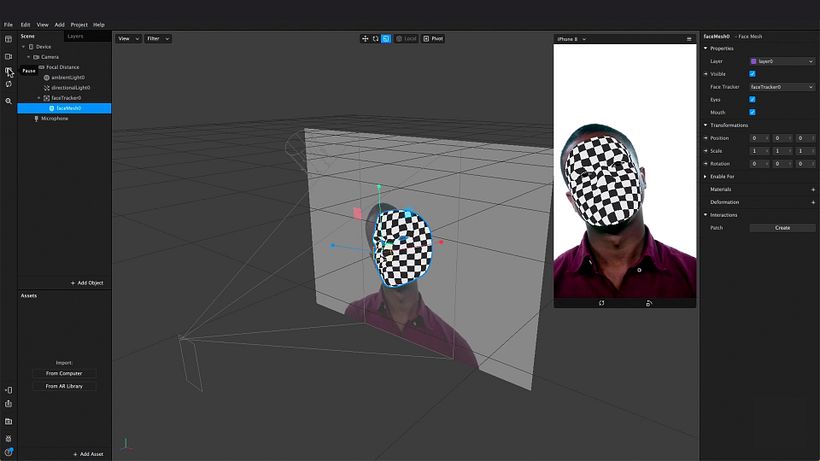Image resolution: width=820 pixels, height=461 pixels.
Task: Open the Project menu
Action: coord(79,25)
